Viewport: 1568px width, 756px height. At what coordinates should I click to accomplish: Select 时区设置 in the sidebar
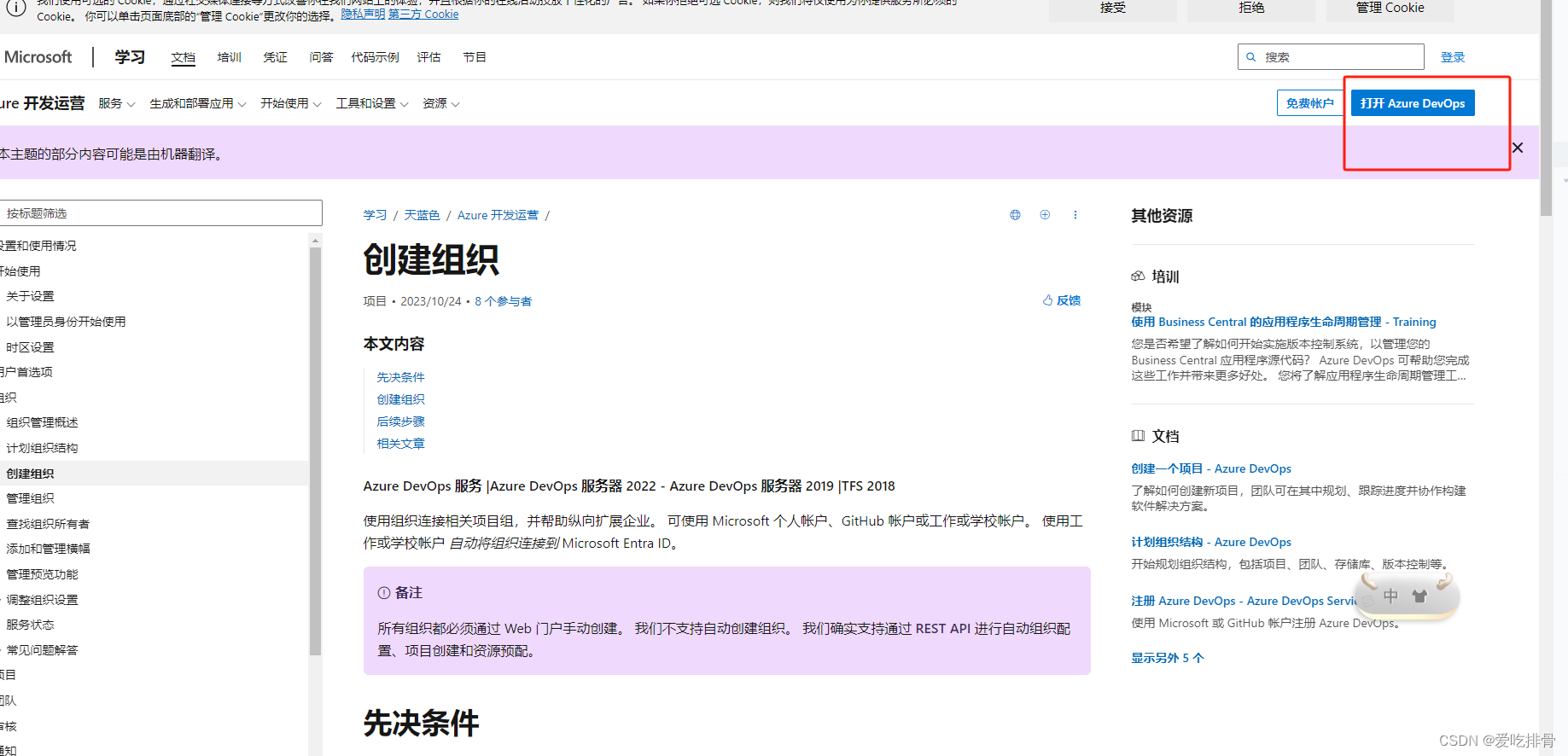click(x=30, y=347)
